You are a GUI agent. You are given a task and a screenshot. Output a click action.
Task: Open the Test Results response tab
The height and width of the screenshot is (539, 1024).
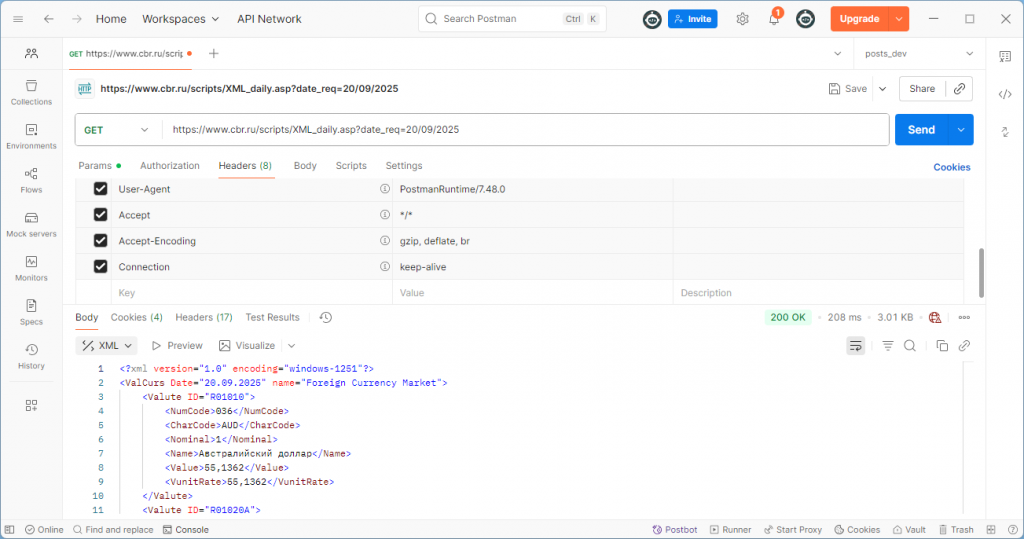pos(272,318)
